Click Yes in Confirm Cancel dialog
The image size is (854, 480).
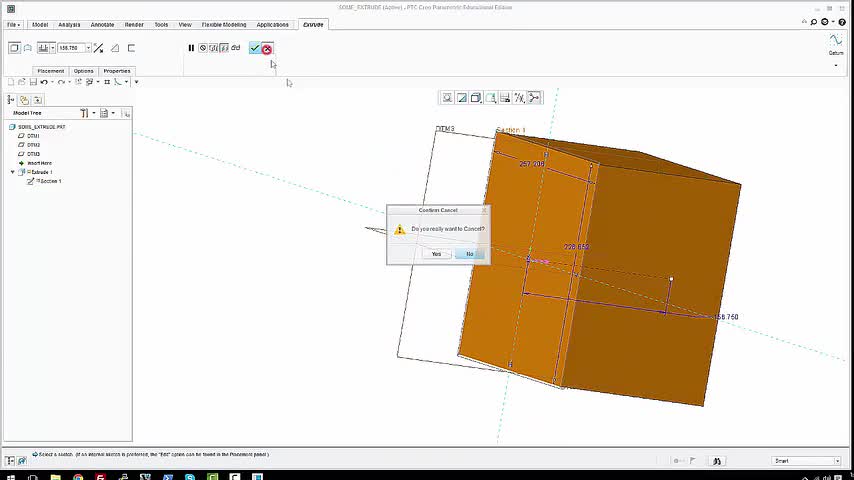tap(436, 254)
